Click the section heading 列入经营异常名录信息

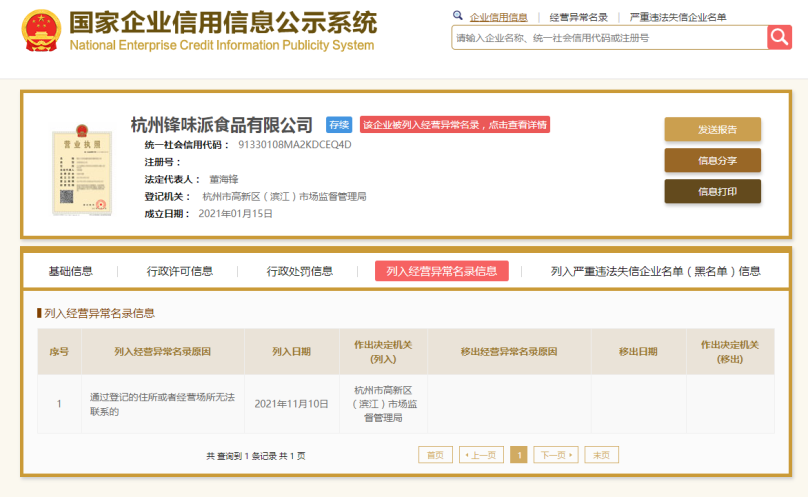click(99, 313)
